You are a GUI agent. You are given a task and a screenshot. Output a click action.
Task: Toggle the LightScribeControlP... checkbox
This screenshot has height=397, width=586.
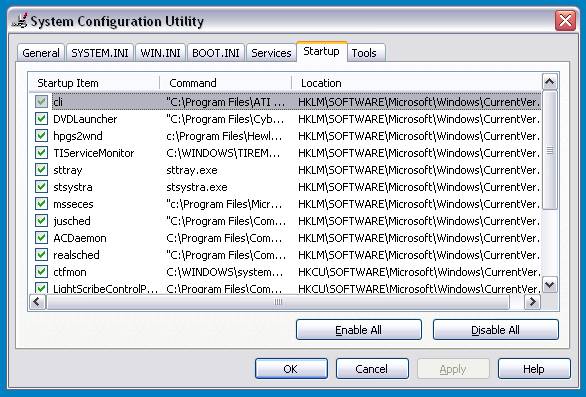point(41,288)
